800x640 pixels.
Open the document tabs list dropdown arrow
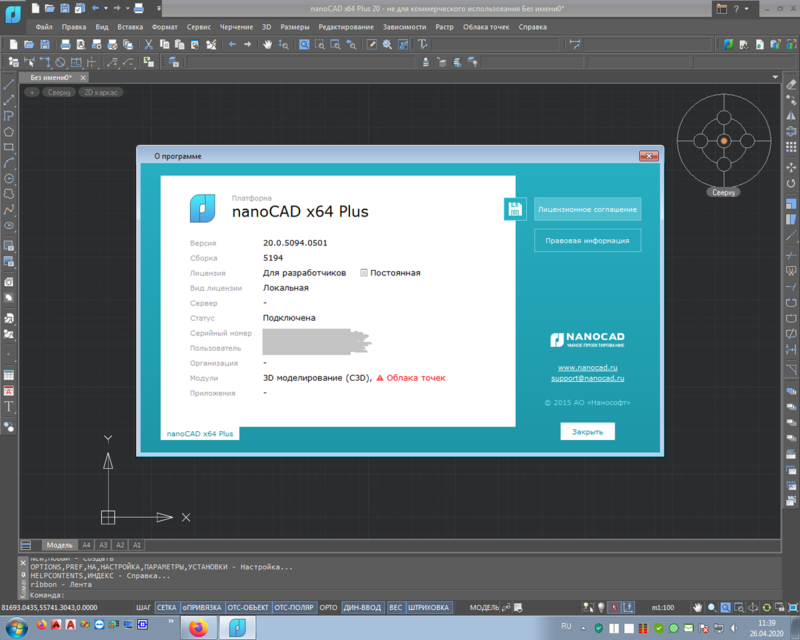pos(775,77)
